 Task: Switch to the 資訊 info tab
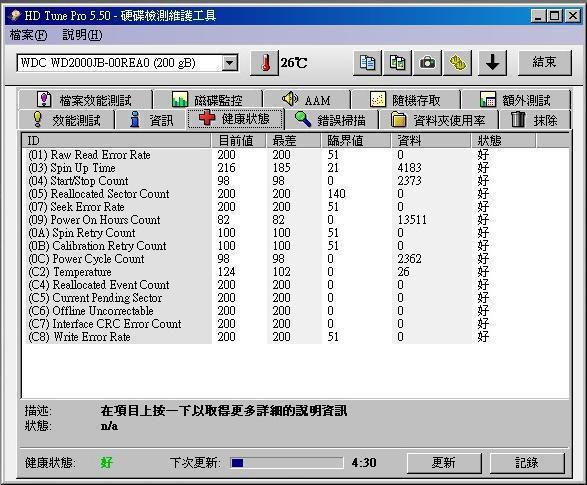[151, 120]
